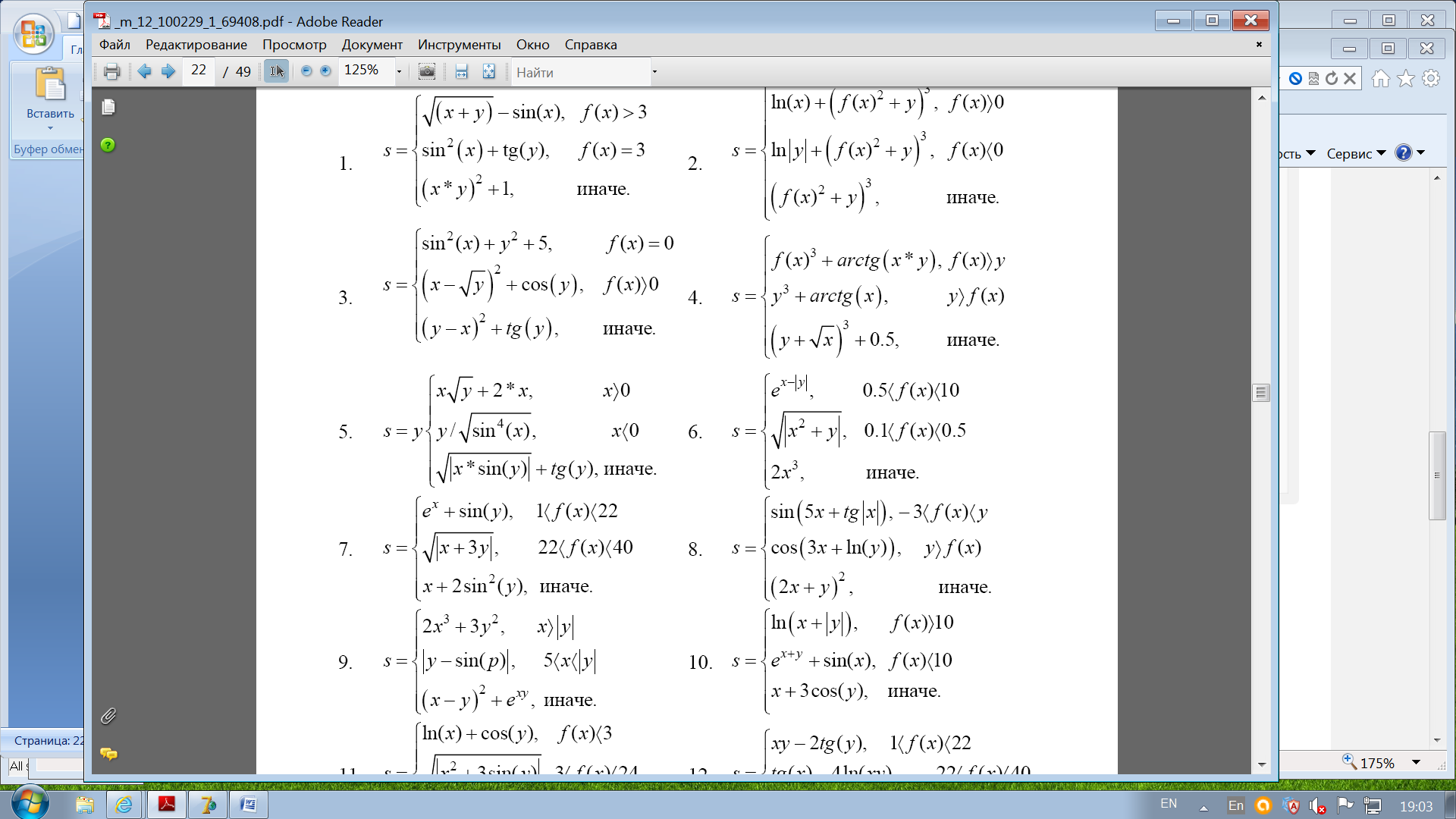Click the muted volume tray icon
The height and width of the screenshot is (819, 1456).
tap(1318, 806)
